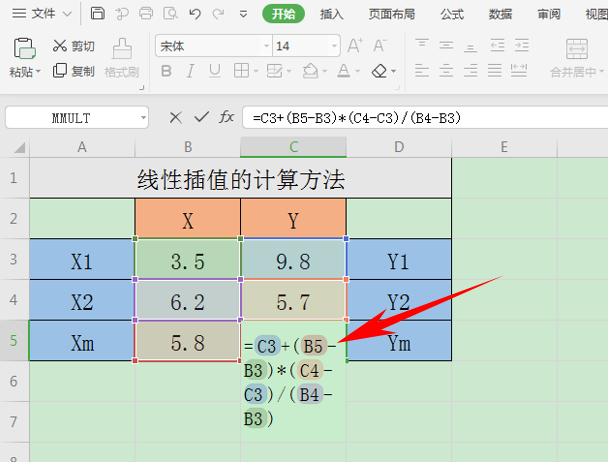Open the clear eraser dropdown arrow

tap(394, 71)
